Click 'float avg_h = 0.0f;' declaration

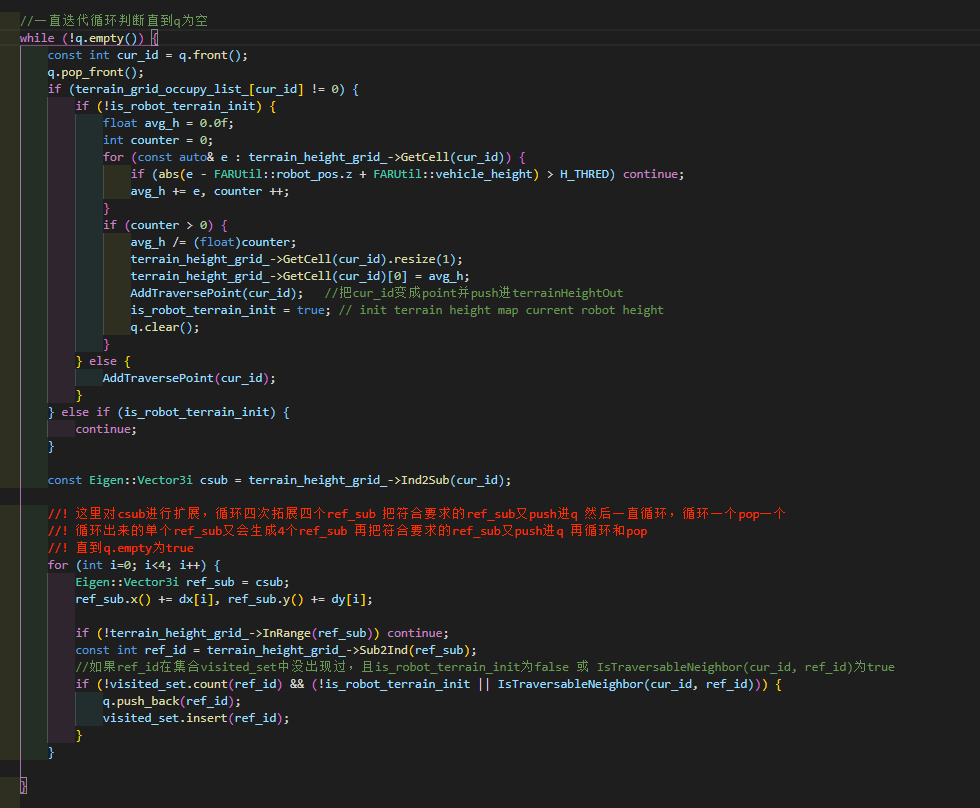click(168, 123)
